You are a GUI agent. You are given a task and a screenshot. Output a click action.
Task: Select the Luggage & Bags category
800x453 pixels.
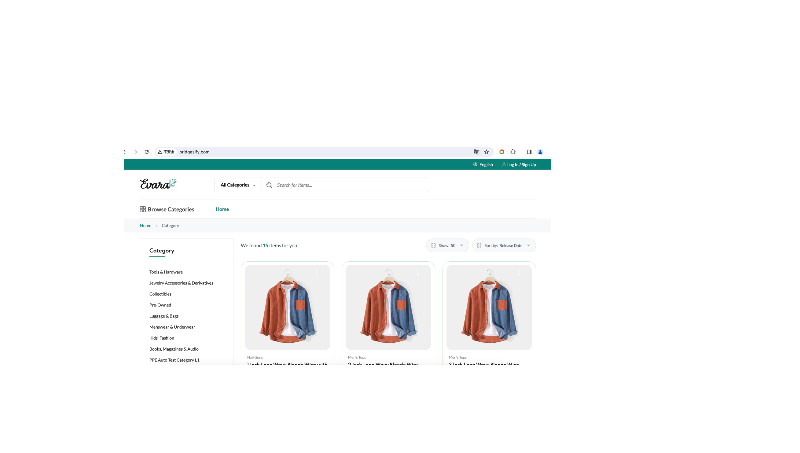point(164,316)
